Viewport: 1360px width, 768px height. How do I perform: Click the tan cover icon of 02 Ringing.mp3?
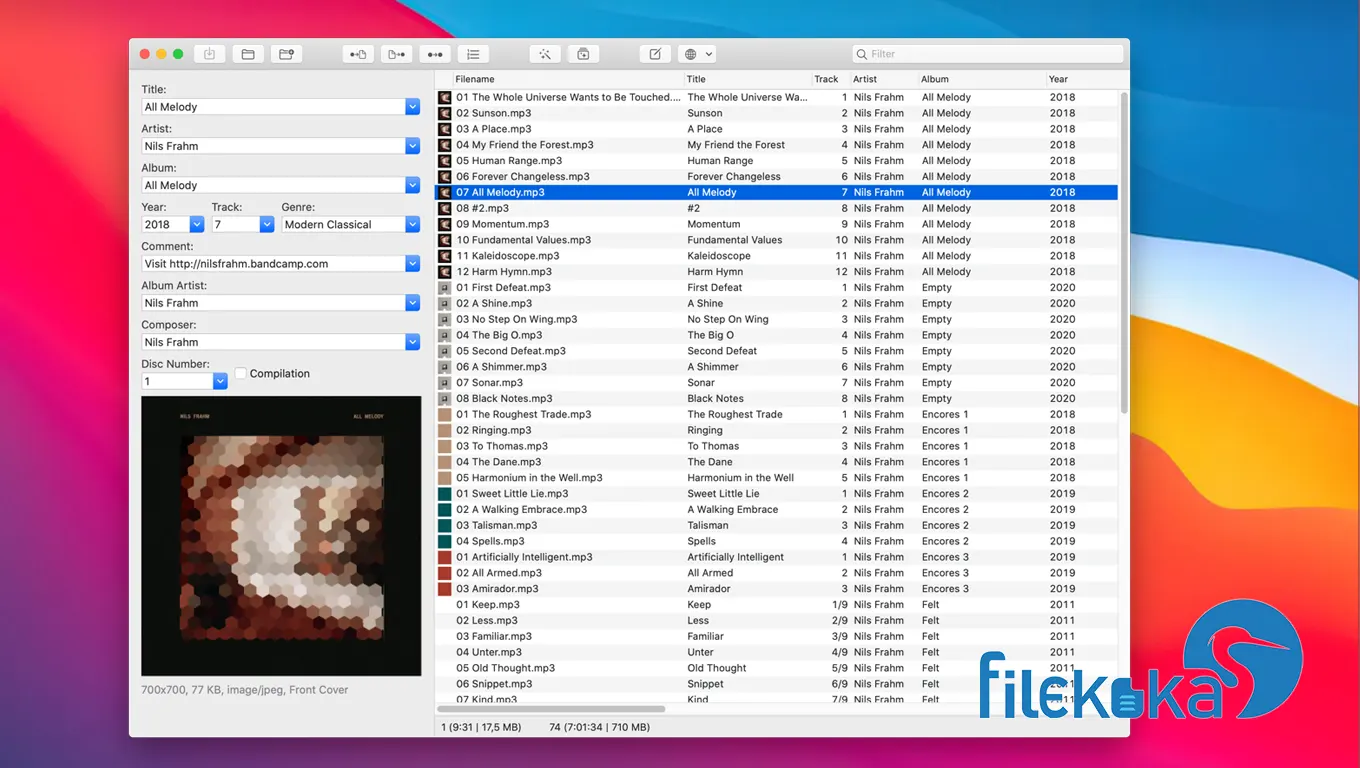(445, 430)
